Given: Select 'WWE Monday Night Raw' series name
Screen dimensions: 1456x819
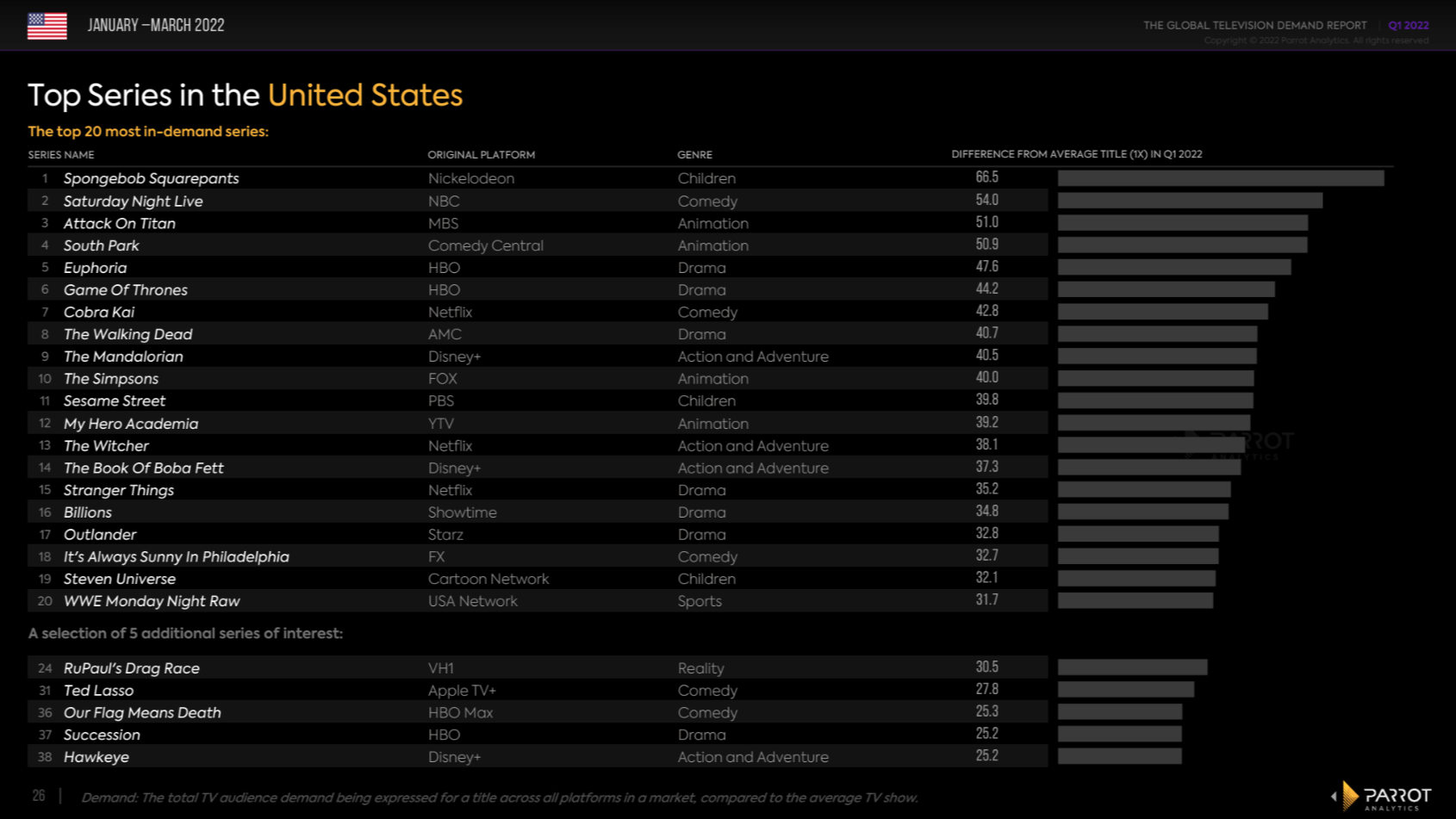Looking at the screenshot, I should point(152,601).
